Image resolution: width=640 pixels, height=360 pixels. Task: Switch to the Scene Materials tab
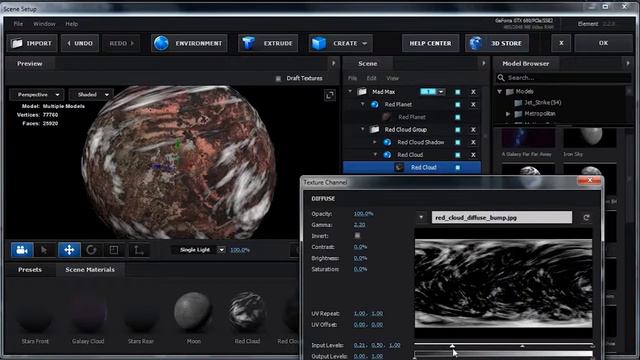click(x=90, y=270)
